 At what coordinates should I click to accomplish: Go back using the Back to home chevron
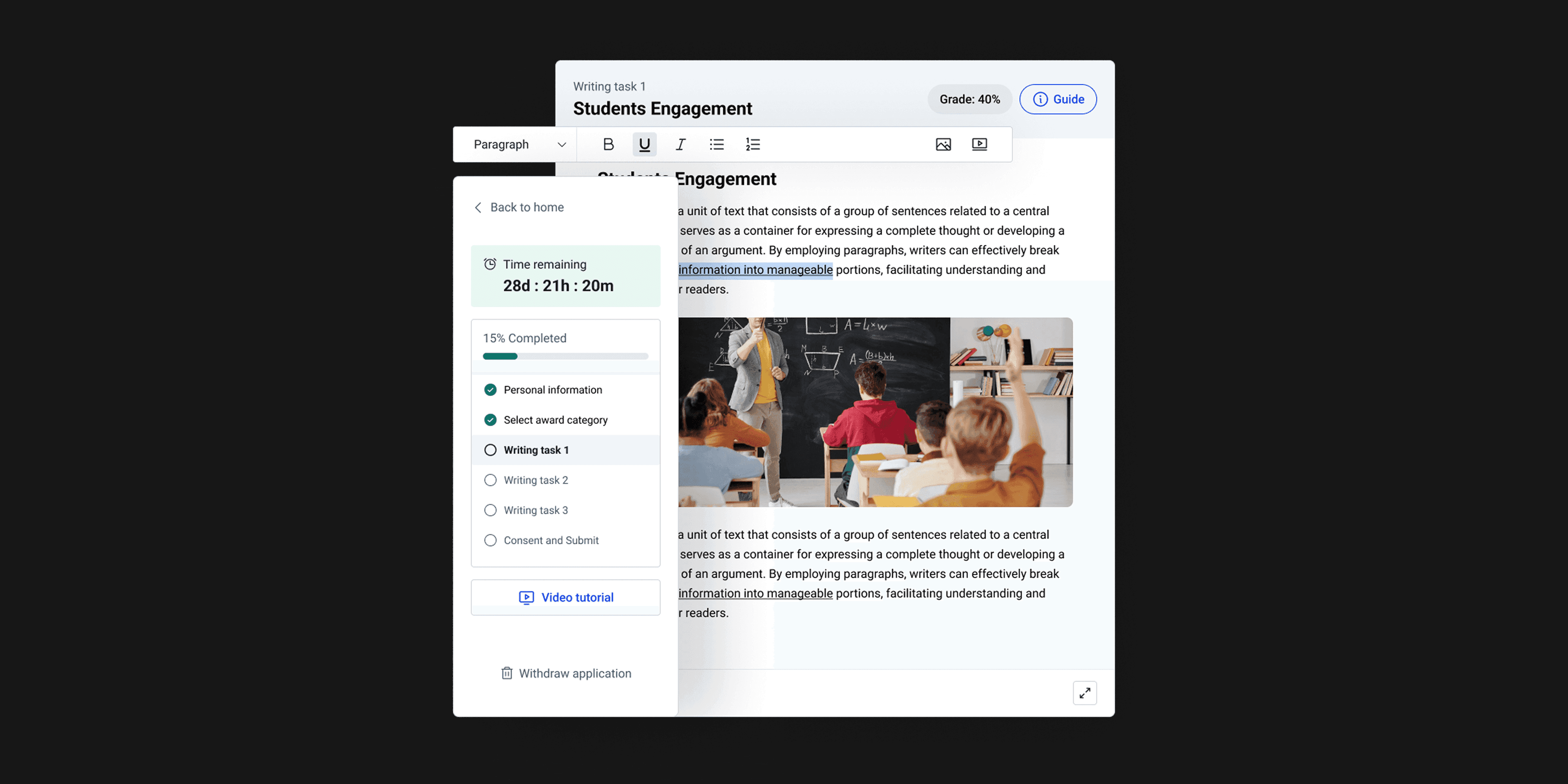(x=478, y=207)
